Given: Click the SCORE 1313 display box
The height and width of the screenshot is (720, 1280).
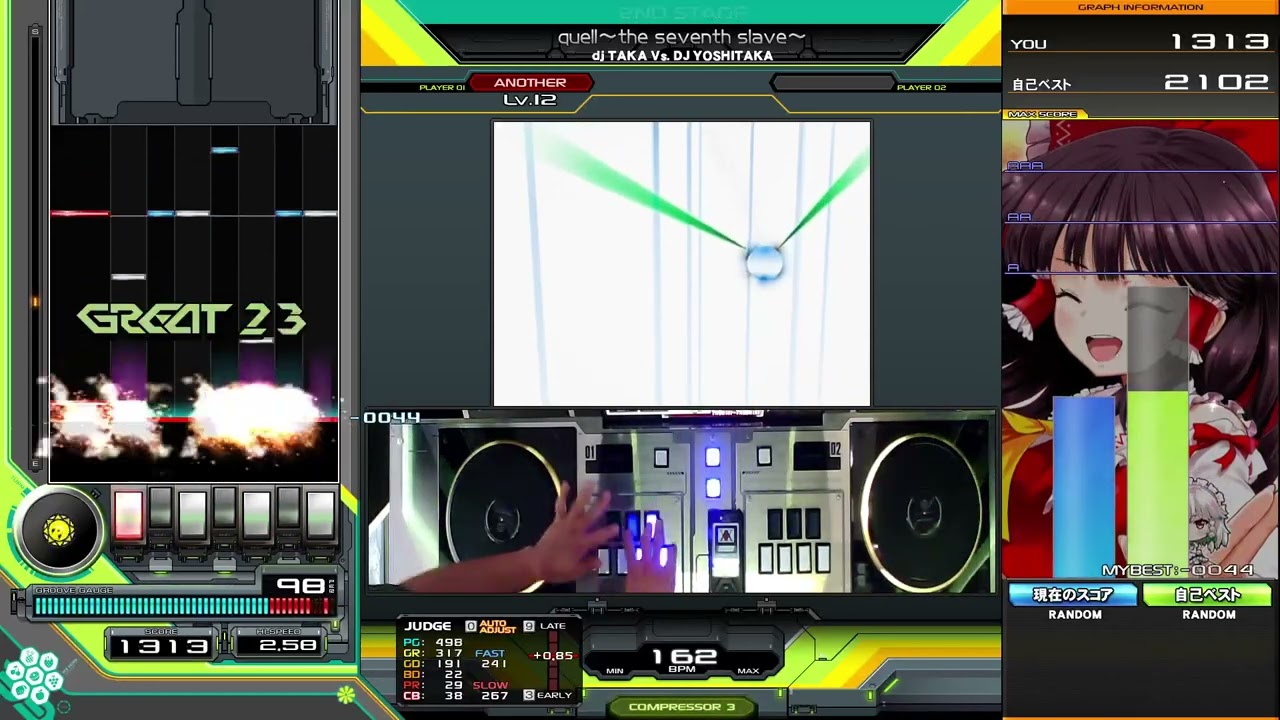Looking at the screenshot, I should click(x=163, y=644).
